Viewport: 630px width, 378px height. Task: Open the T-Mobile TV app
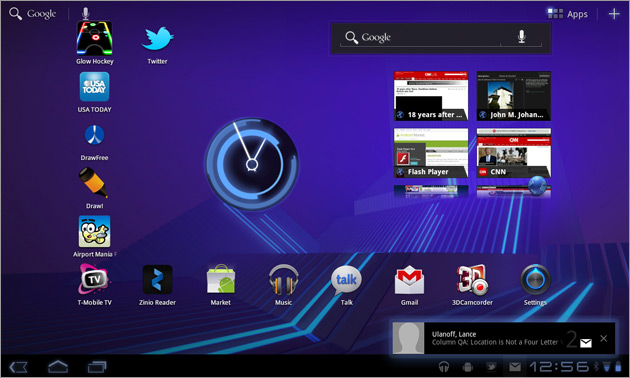pyautogui.click(x=94, y=284)
